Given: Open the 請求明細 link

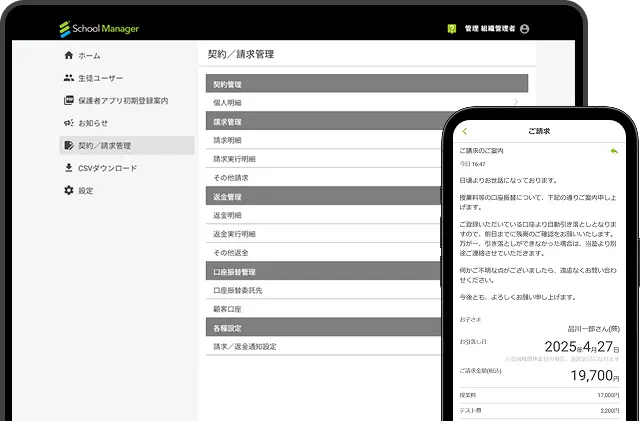Looking at the screenshot, I should pos(227,140).
